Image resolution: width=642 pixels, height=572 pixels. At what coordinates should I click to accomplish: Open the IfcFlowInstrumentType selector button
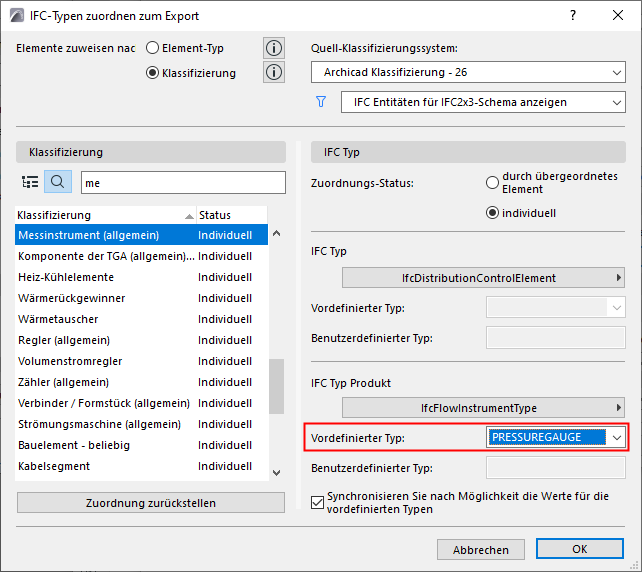(x=483, y=407)
